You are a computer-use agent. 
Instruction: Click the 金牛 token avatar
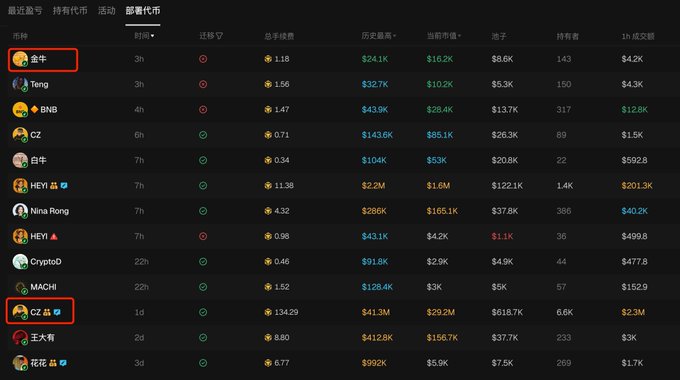tap(20, 59)
